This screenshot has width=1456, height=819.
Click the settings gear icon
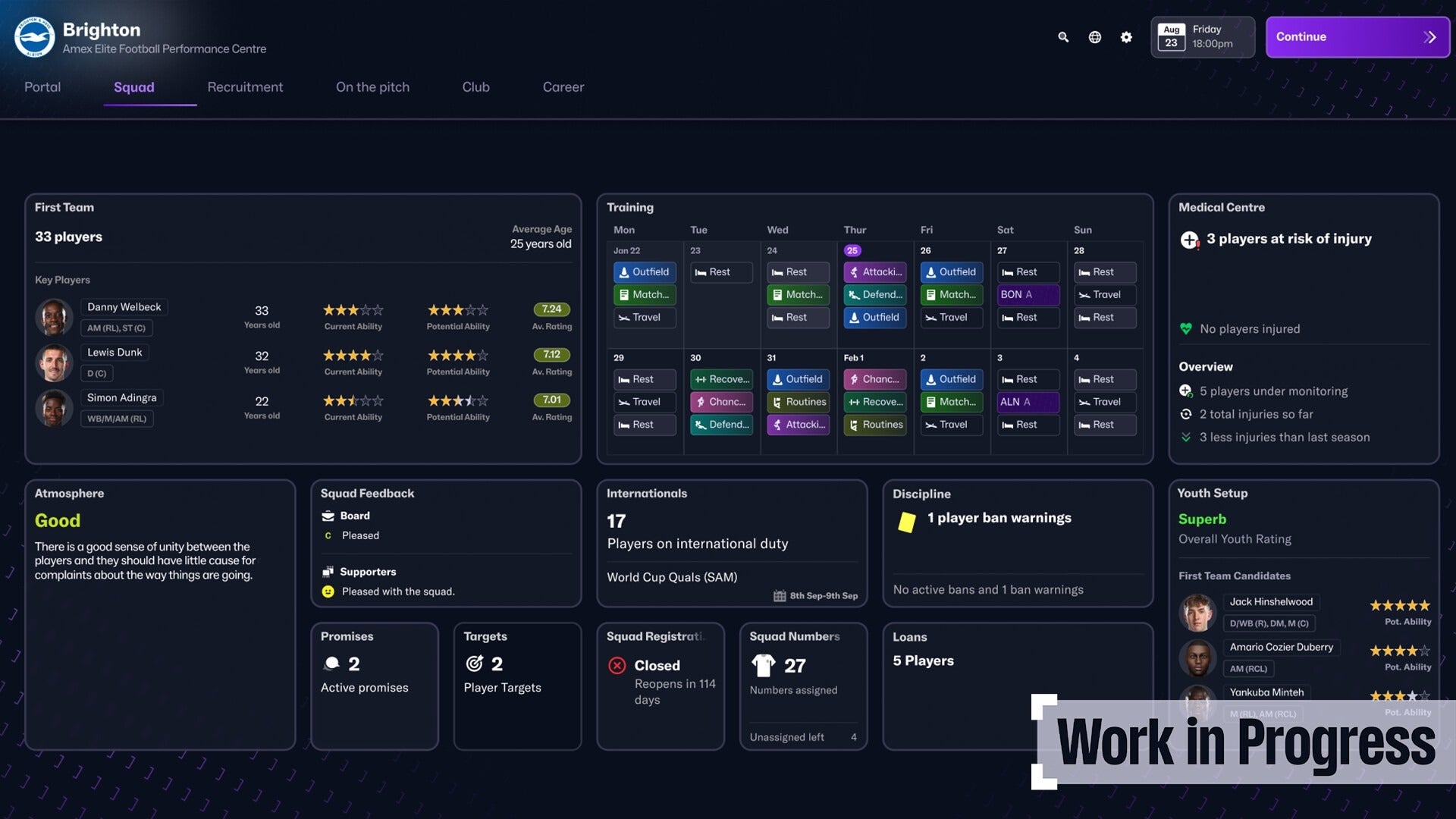click(1126, 37)
